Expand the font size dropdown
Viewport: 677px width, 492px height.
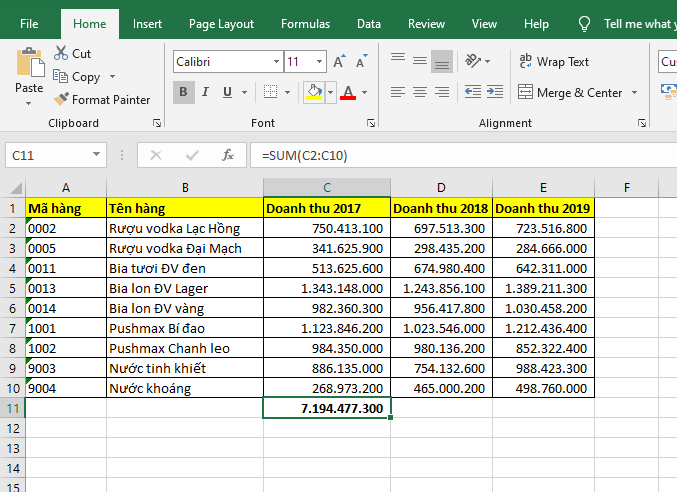pos(318,62)
